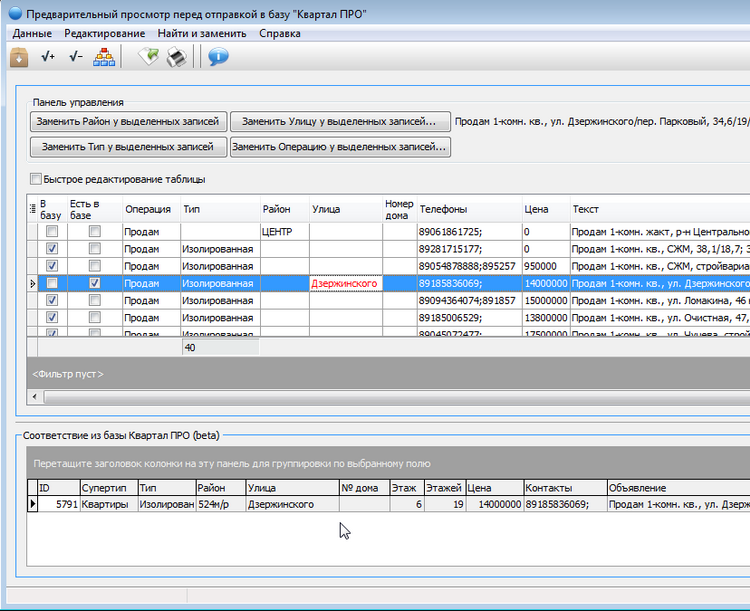Click the uncheck-all (√−) toolbar icon
The width and height of the screenshot is (750, 611).
click(76, 58)
